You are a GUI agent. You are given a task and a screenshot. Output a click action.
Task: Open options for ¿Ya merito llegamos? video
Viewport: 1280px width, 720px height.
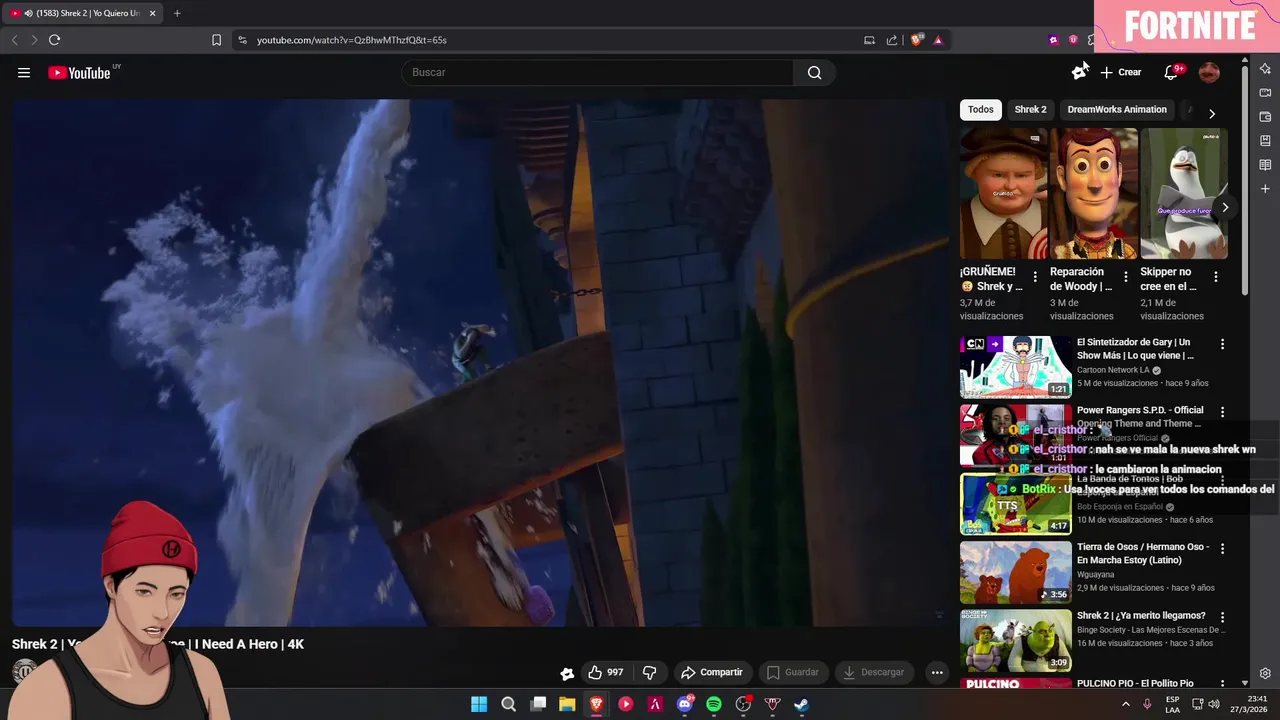pos(1221,617)
